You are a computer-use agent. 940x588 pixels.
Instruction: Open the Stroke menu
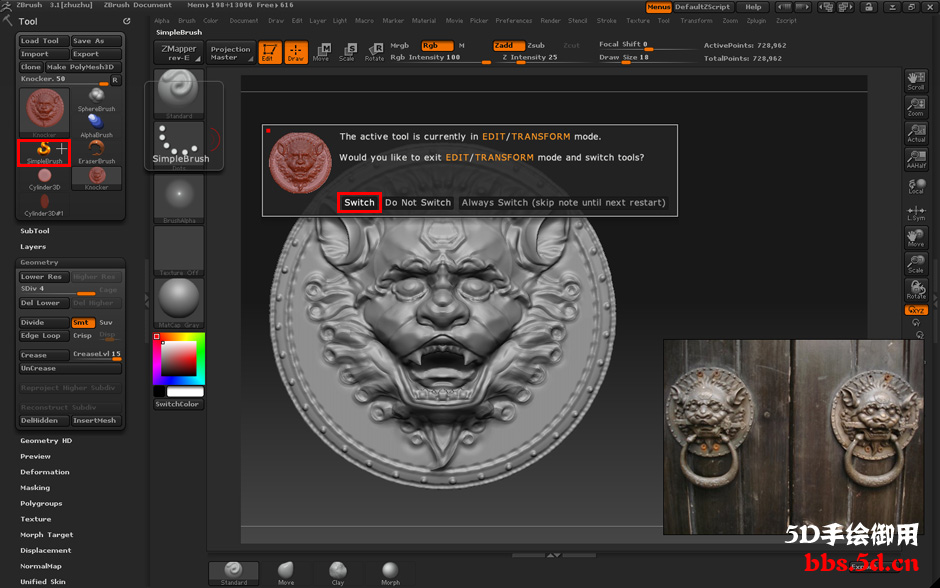[607, 20]
